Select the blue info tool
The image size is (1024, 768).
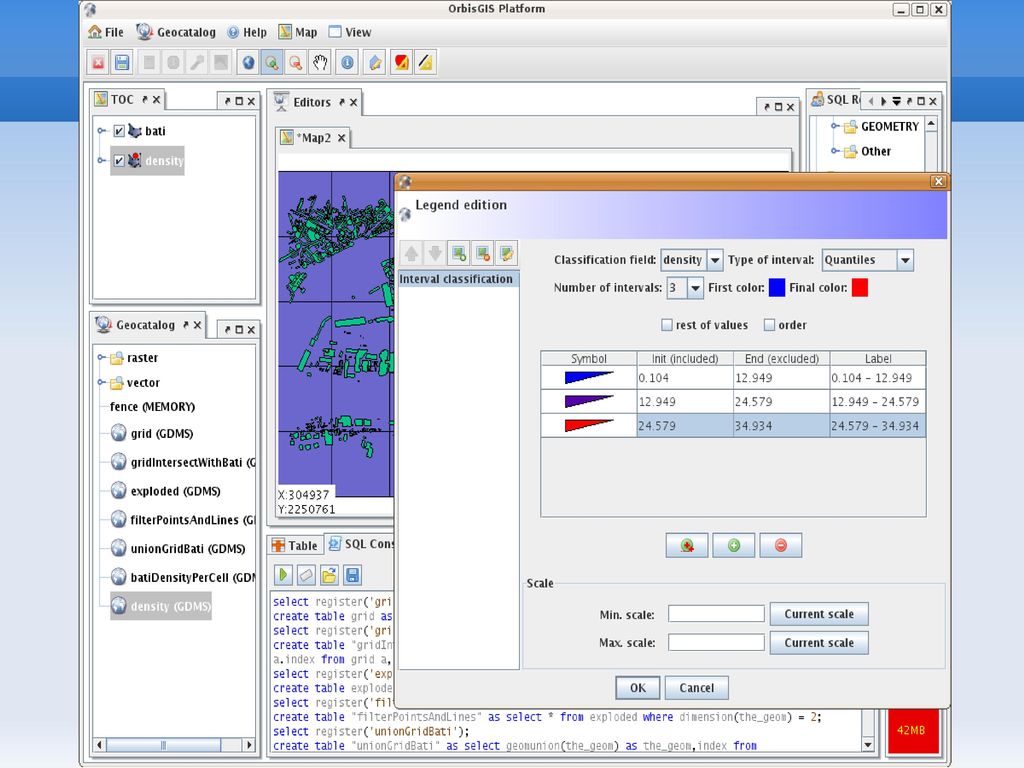(347, 63)
